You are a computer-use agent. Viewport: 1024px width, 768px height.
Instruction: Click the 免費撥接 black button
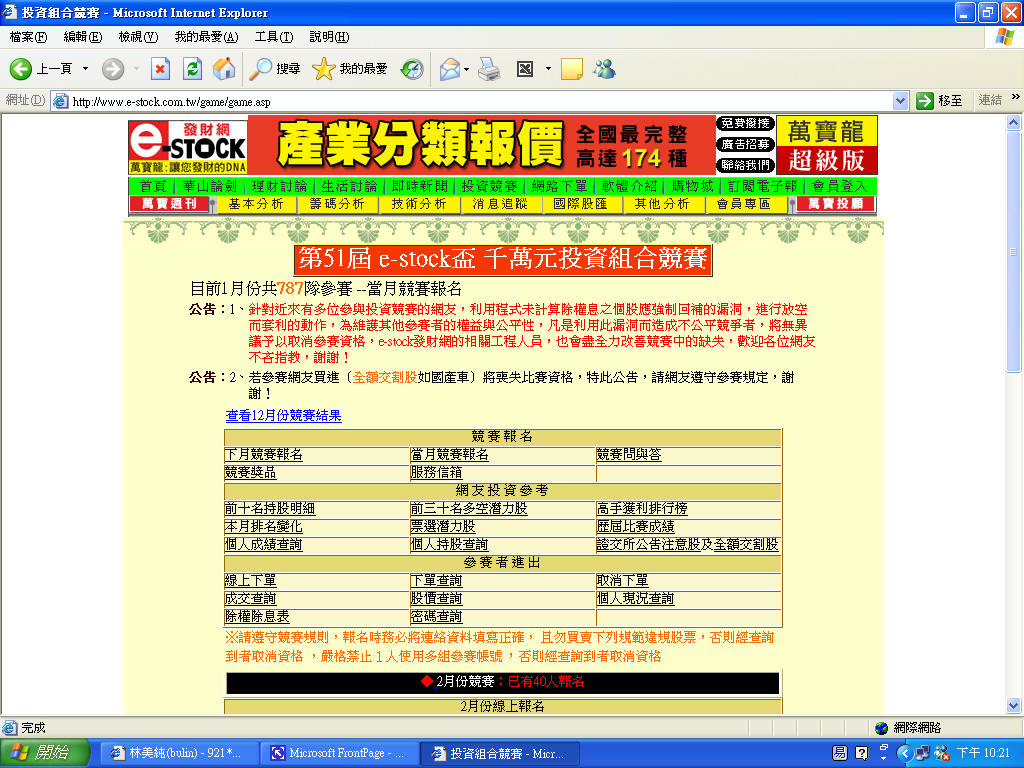point(745,124)
